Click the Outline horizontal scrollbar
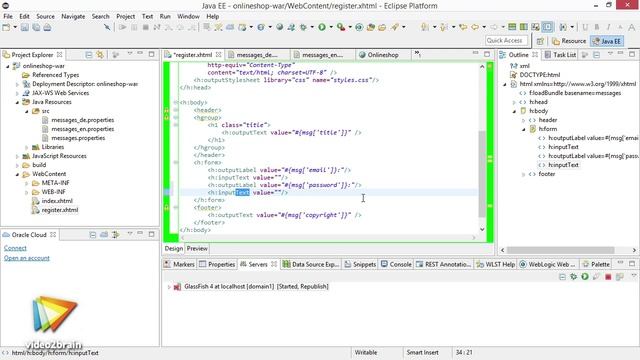 point(560,250)
